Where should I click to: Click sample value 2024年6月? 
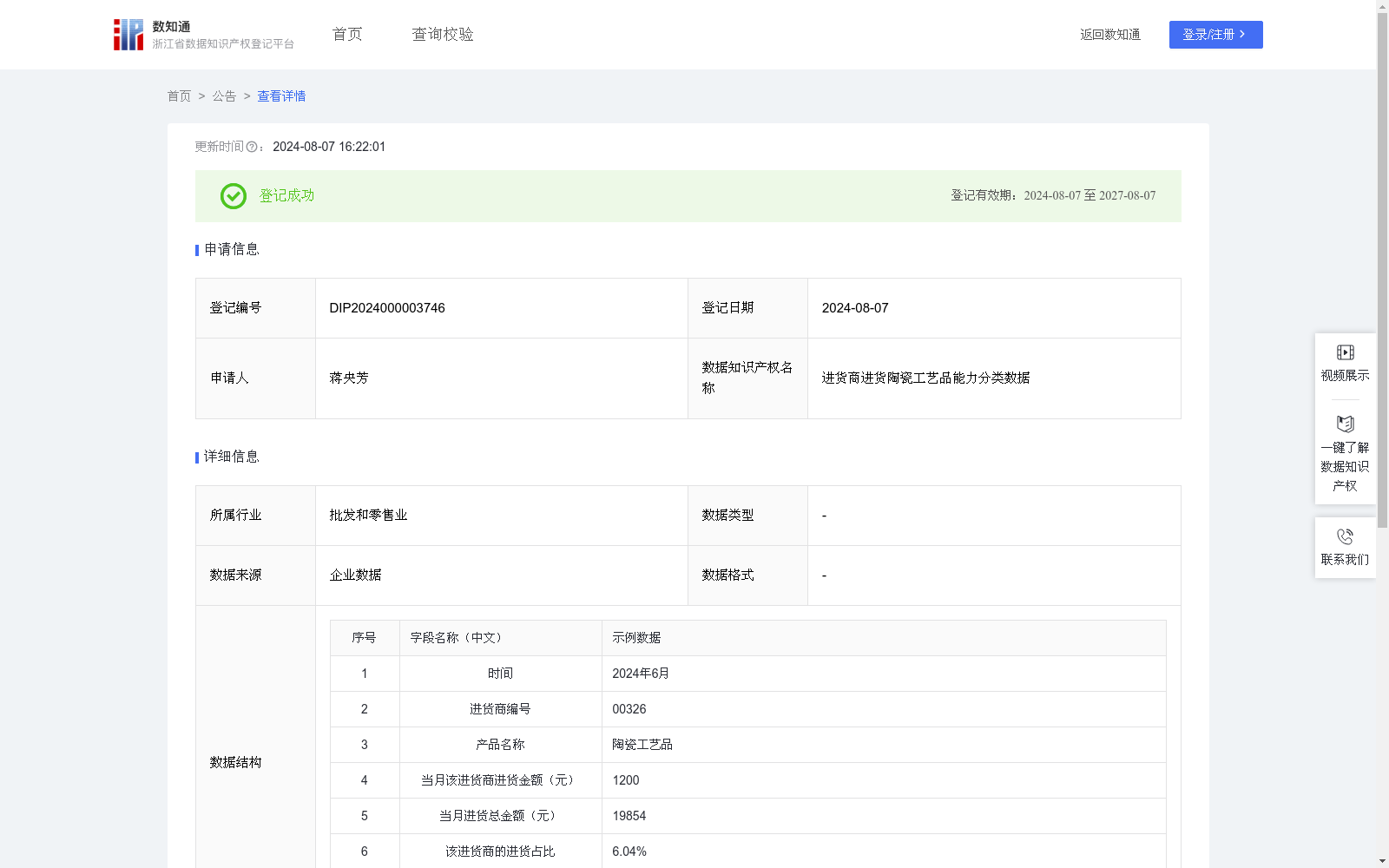click(641, 674)
